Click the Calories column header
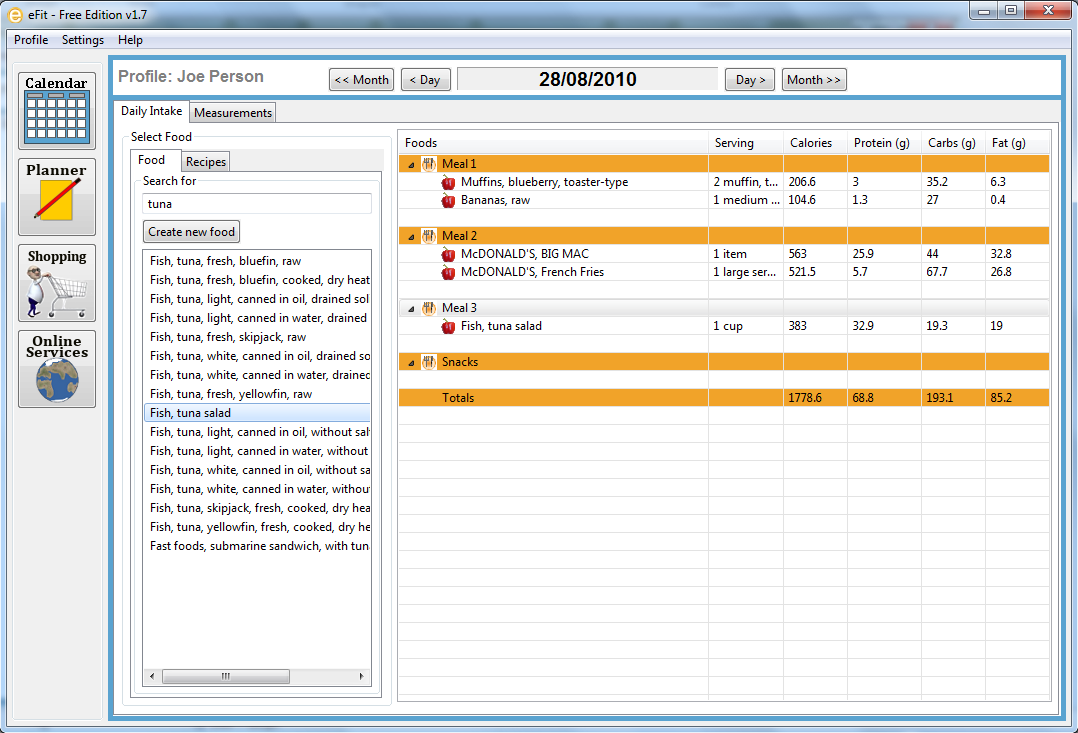The width and height of the screenshot is (1078, 733). pos(815,143)
